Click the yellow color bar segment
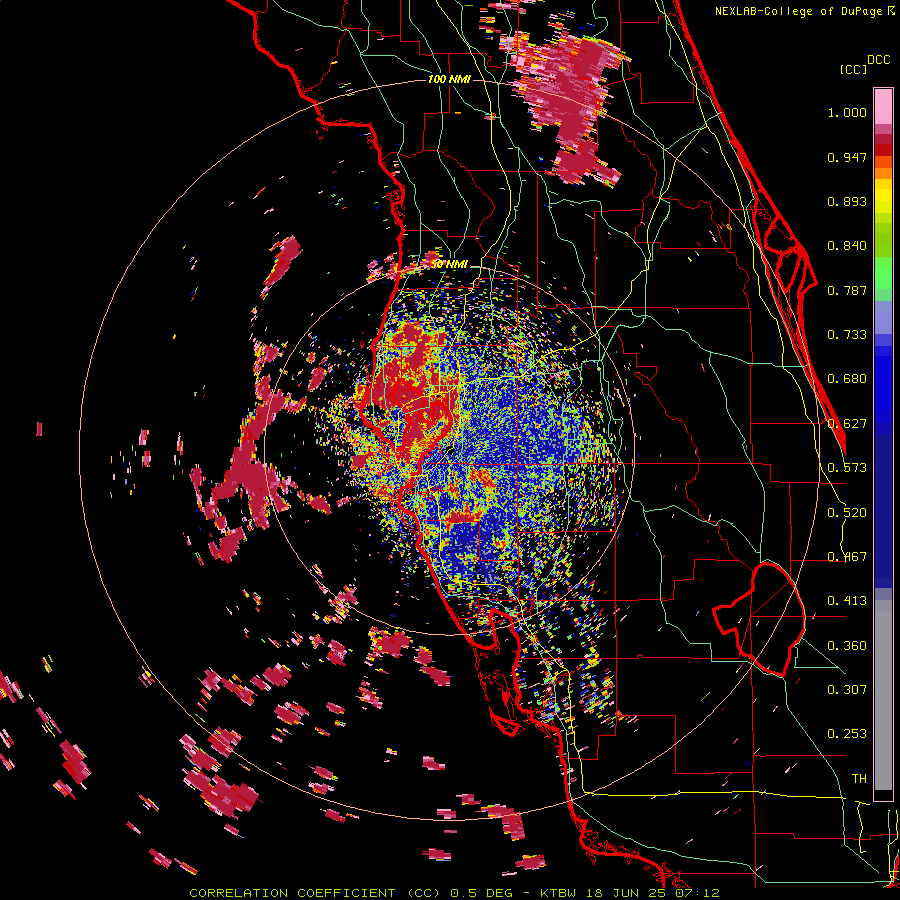 point(883,197)
